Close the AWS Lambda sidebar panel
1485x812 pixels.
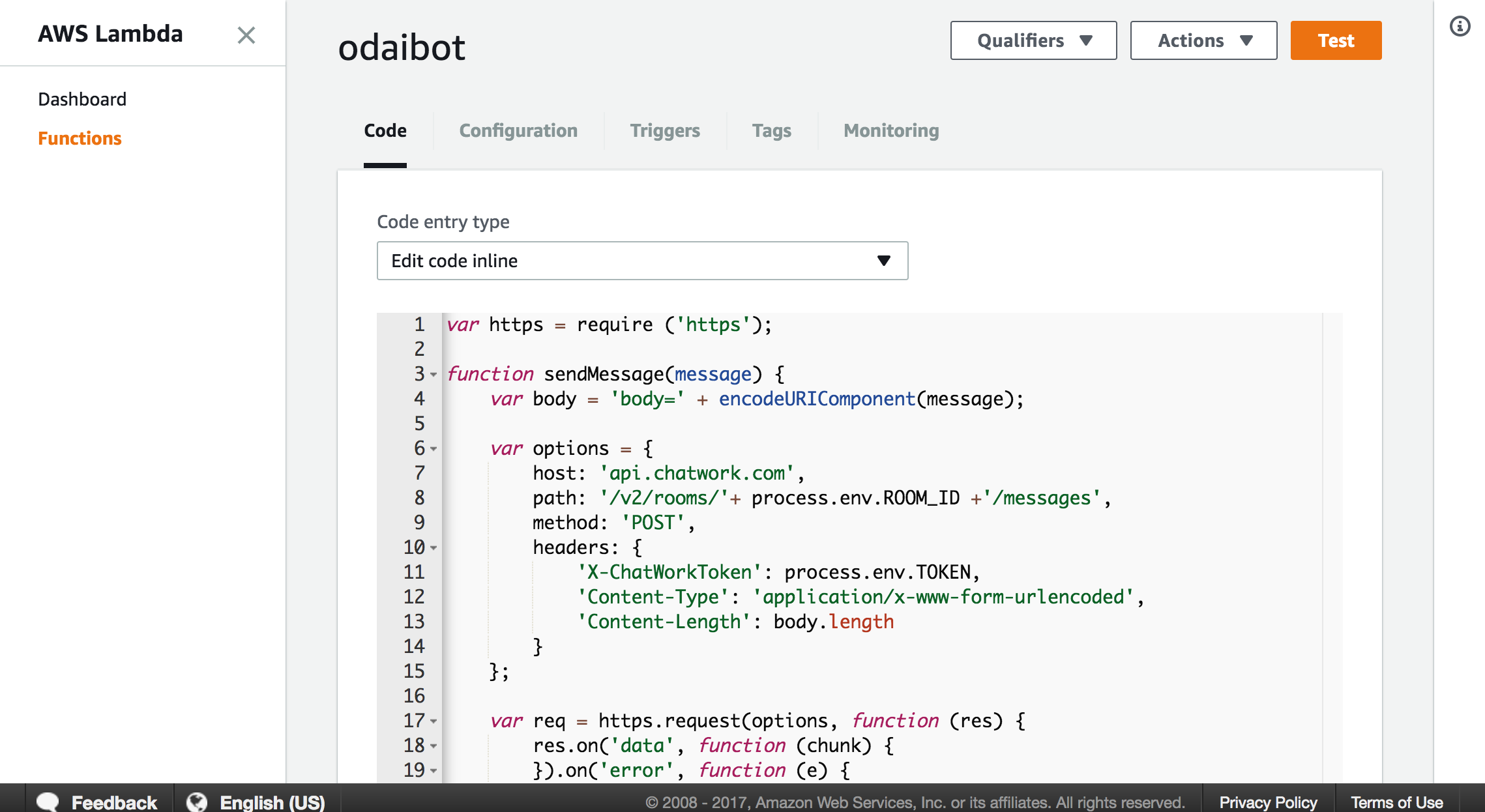click(x=246, y=35)
